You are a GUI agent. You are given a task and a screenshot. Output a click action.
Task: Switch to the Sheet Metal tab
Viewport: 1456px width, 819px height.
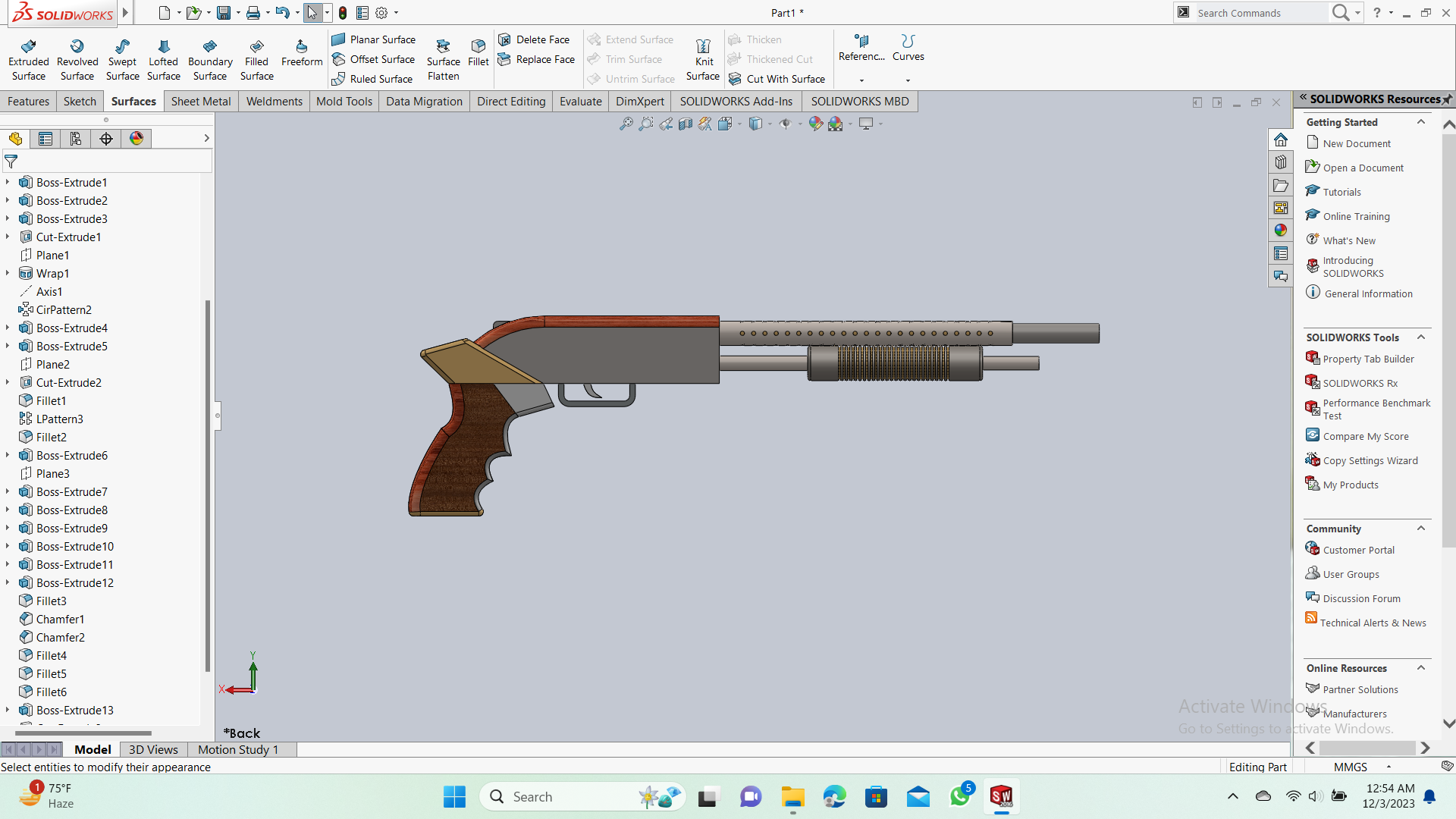[201, 102]
